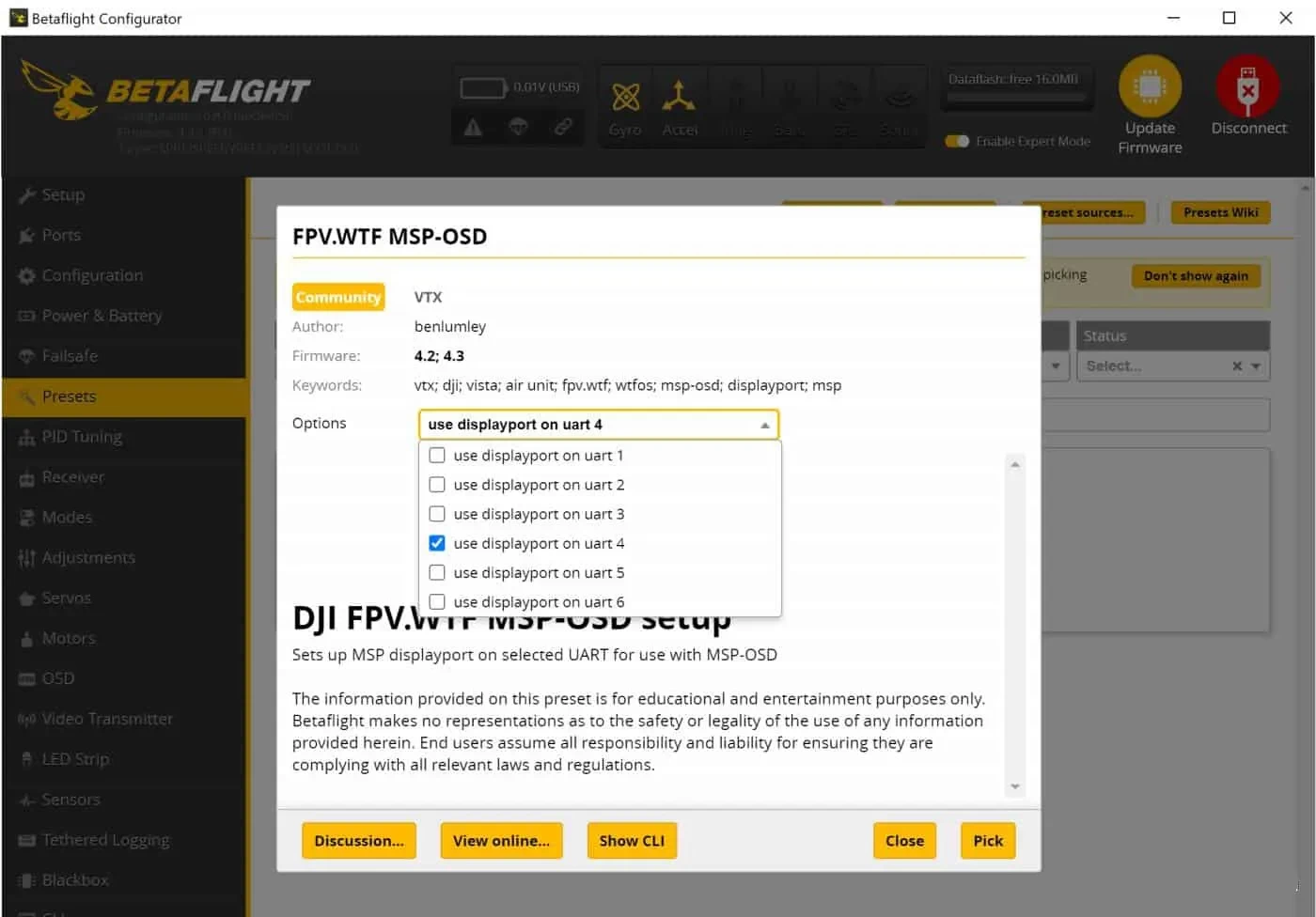Click the Community label badge
This screenshot has height=917, width=1316.
pos(338,297)
